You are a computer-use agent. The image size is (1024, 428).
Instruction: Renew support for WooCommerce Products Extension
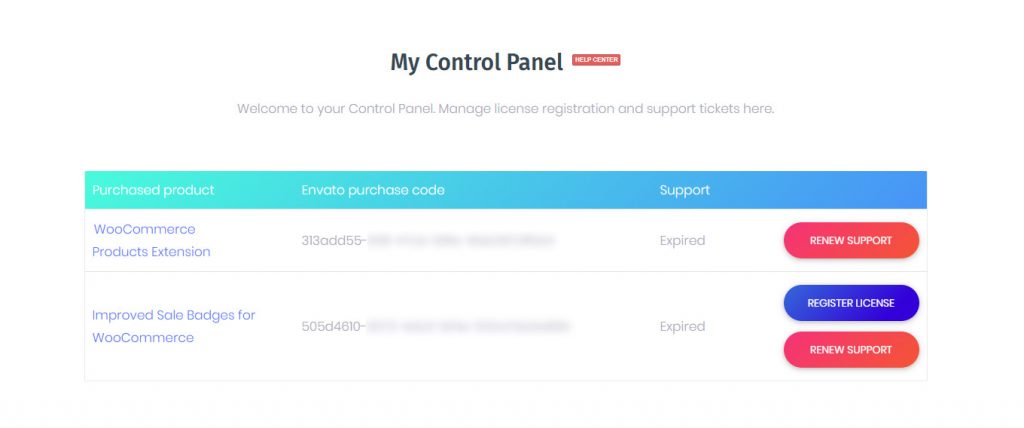(851, 241)
